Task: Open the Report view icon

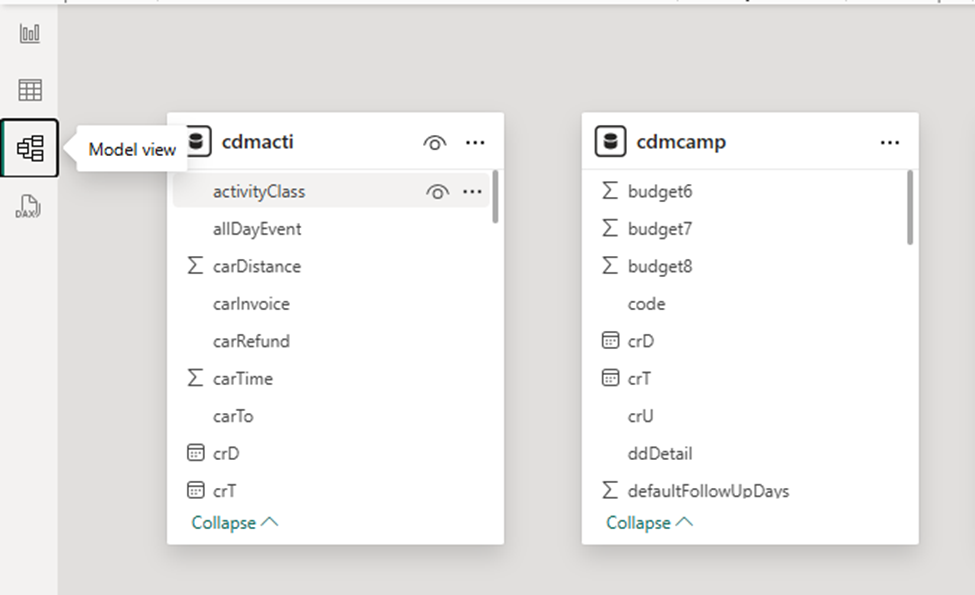Action: click(x=30, y=33)
